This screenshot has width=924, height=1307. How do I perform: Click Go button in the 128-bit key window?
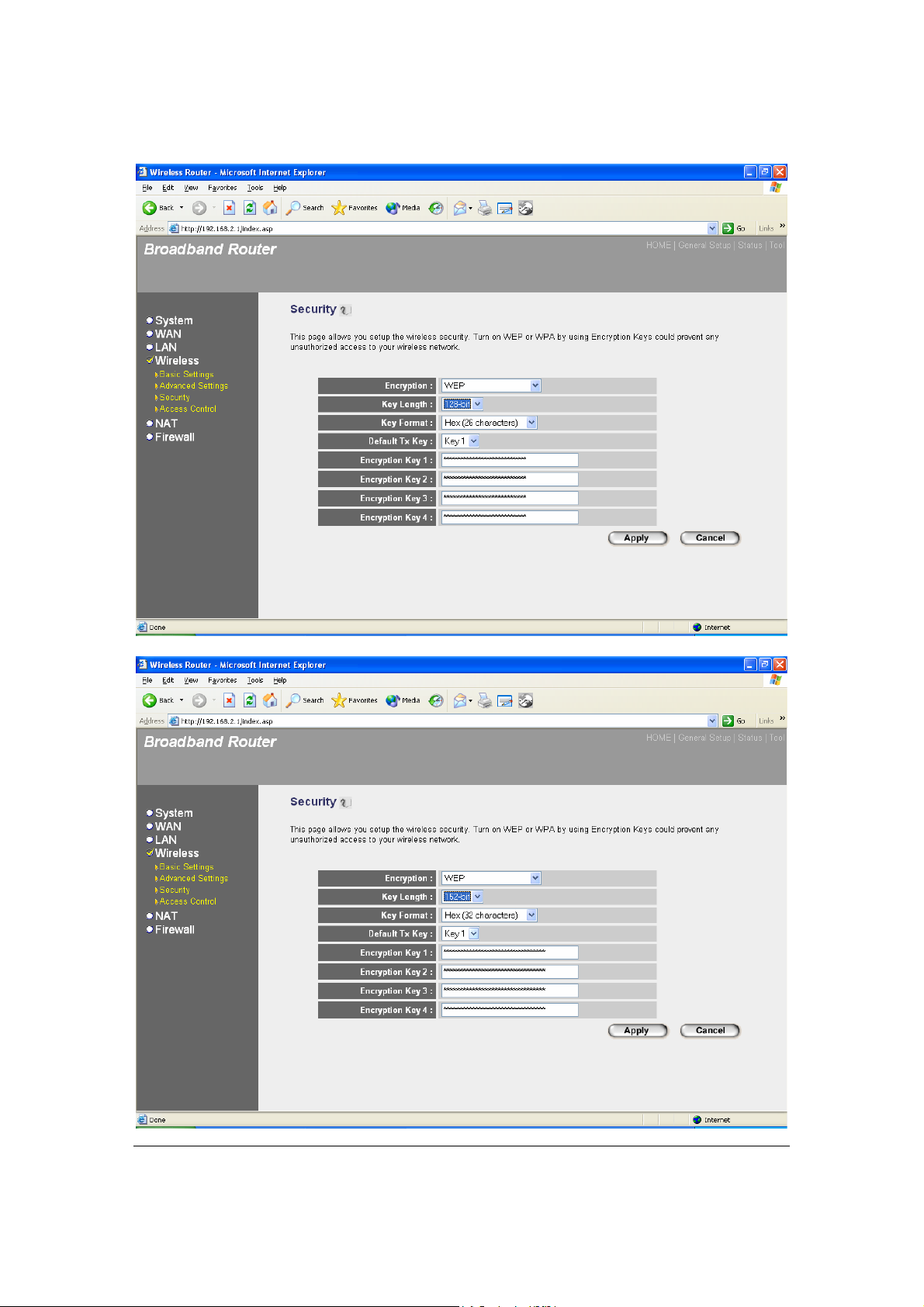pyautogui.click(x=734, y=228)
